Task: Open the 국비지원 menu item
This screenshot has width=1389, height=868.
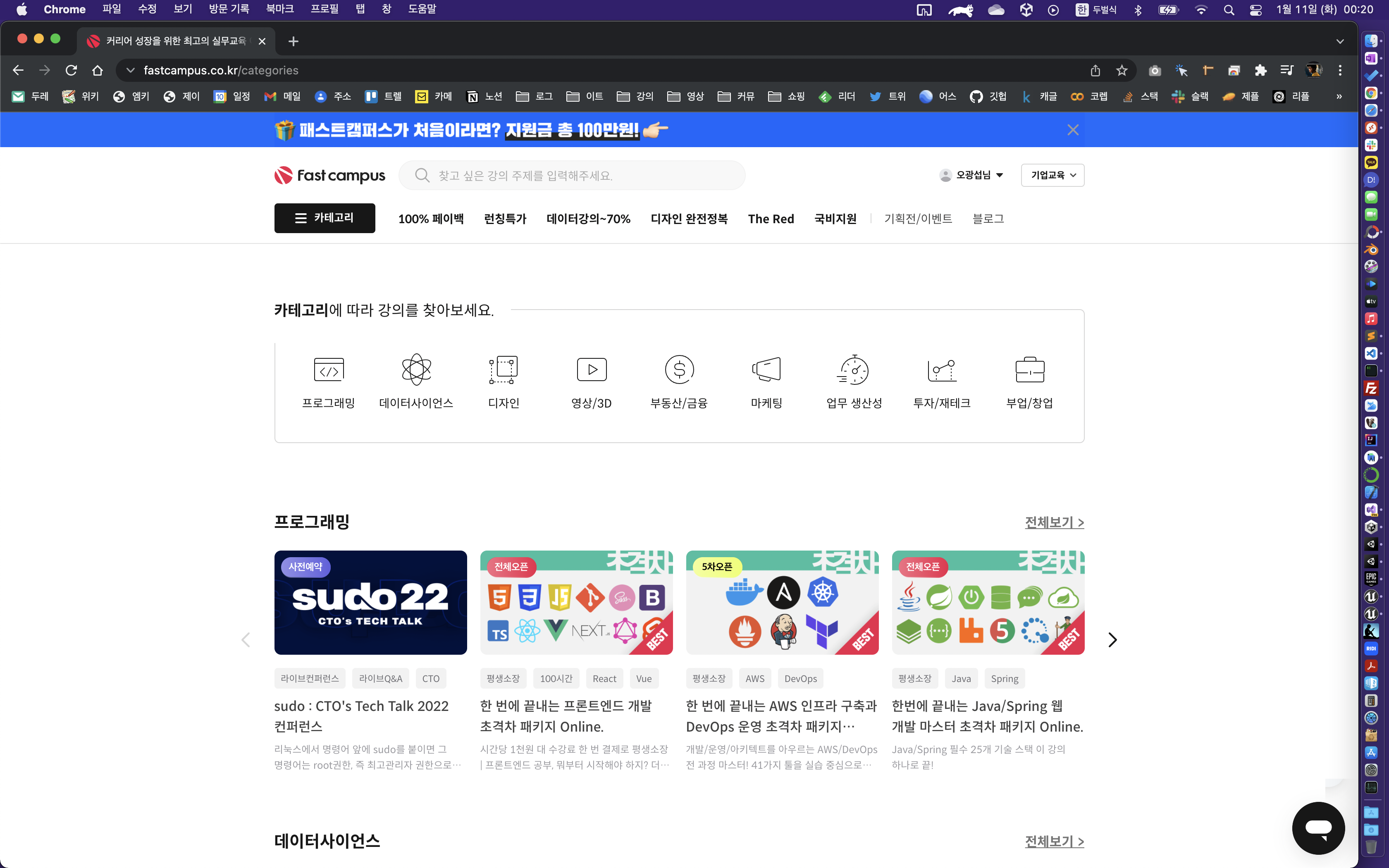Action: point(835,219)
